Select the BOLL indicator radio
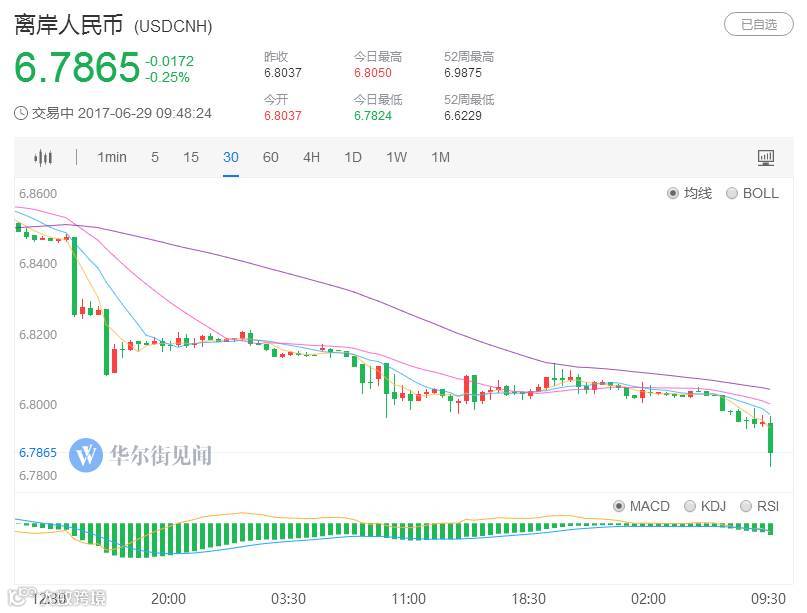The height and width of the screenshot is (613, 807). point(731,194)
